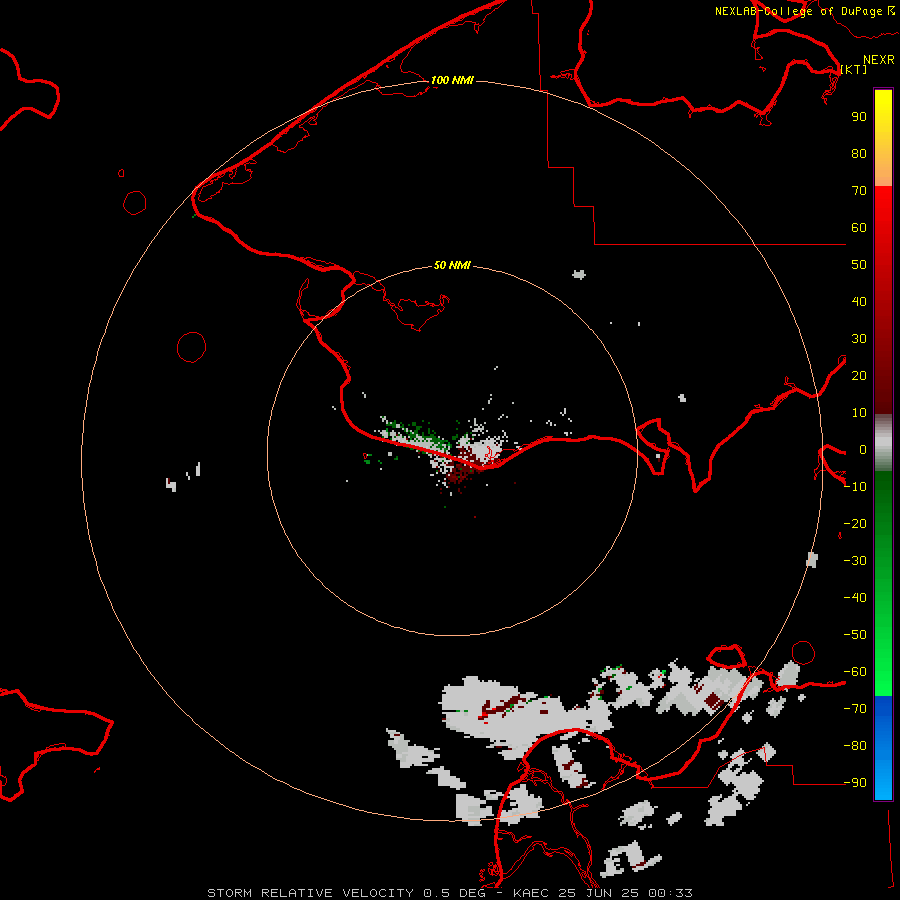Image resolution: width=900 pixels, height=900 pixels.
Task: Click the "50 NMI" range ring label
Action: (452, 265)
